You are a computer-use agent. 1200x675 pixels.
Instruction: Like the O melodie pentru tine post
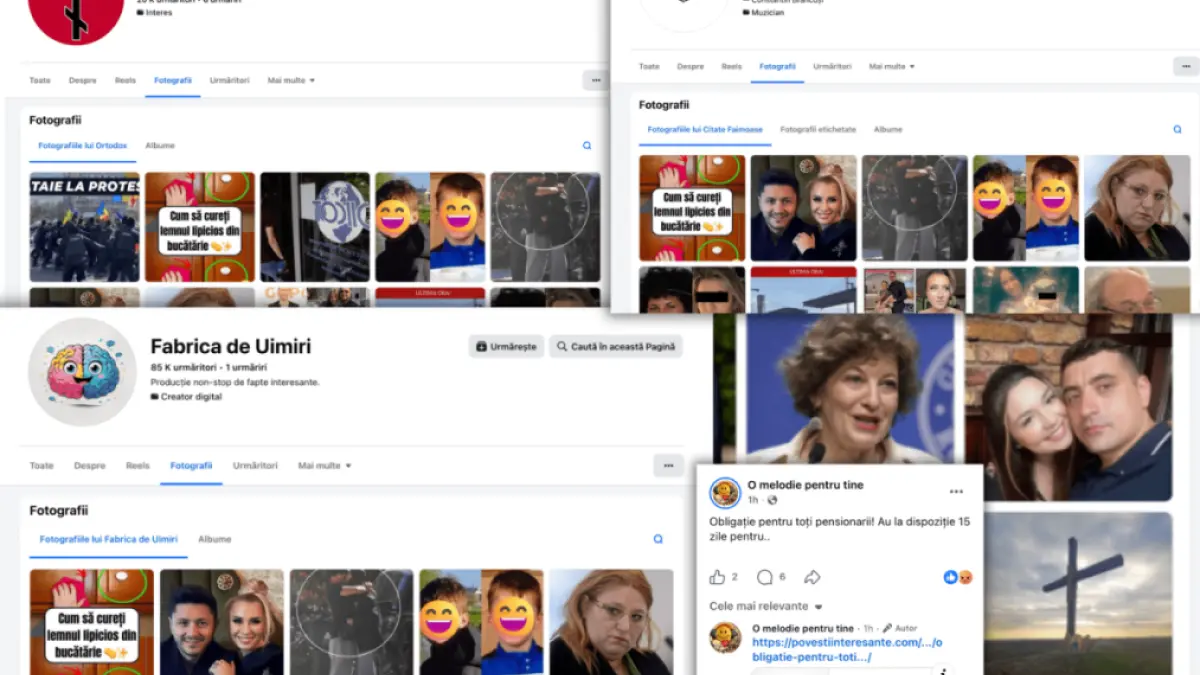click(x=717, y=577)
